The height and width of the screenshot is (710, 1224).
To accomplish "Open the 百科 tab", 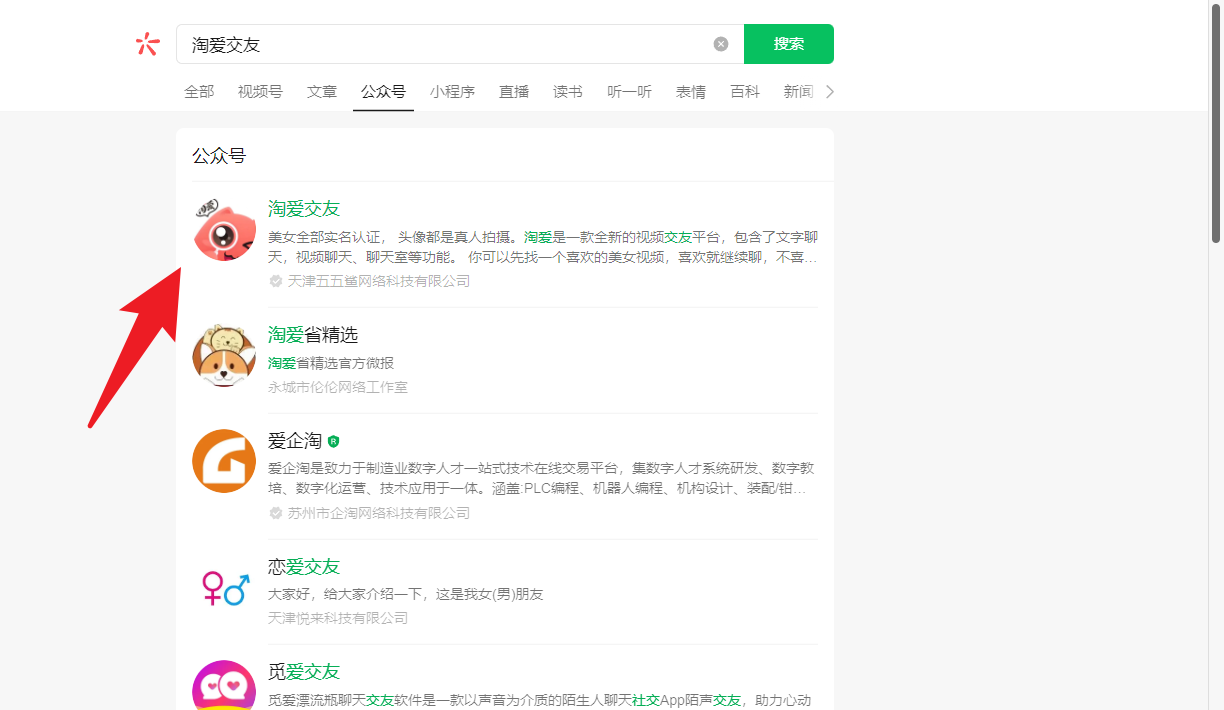I will (745, 91).
